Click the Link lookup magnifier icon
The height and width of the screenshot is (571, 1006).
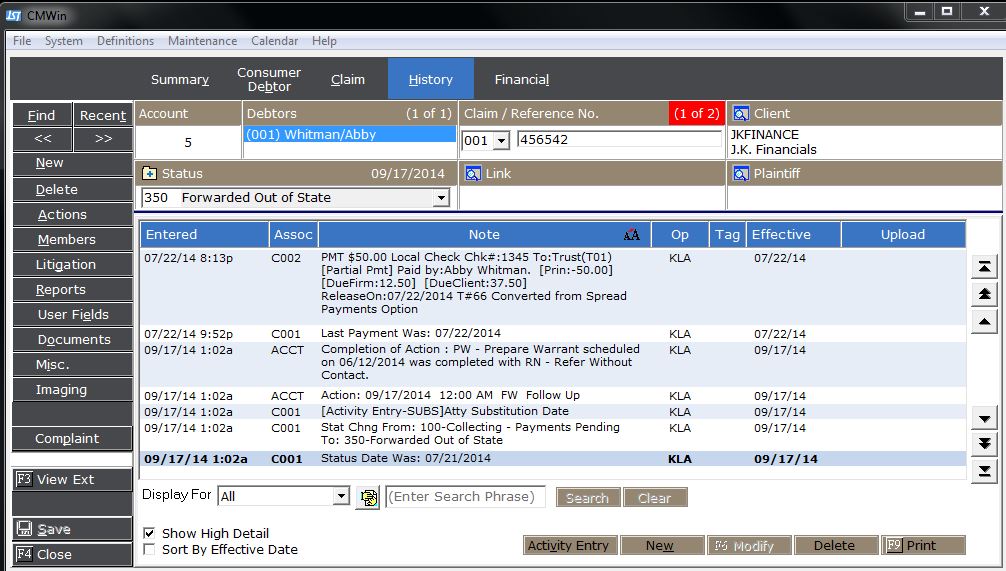pyautogui.click(x=473, y=174)
